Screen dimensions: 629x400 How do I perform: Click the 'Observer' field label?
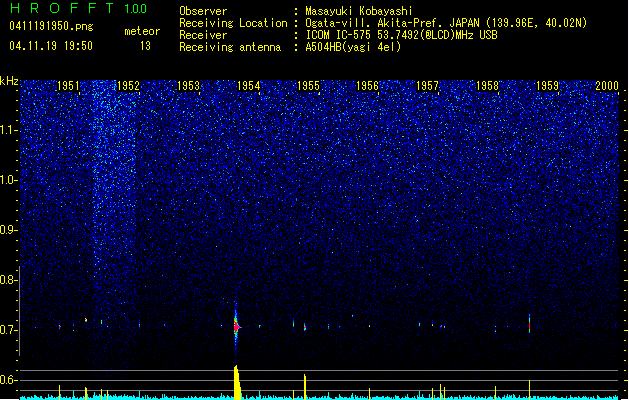point(203,11)
